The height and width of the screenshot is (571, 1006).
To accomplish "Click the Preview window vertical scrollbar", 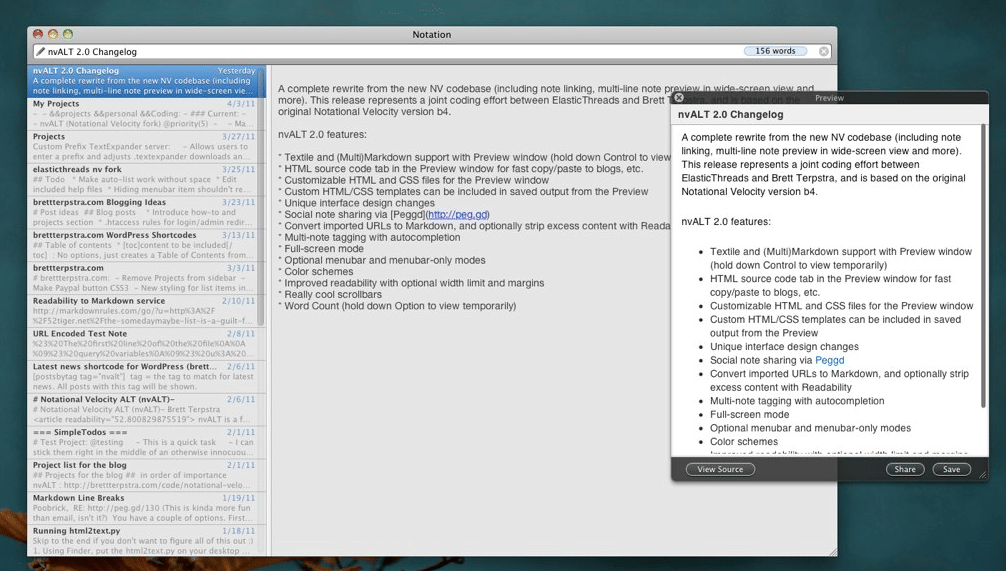I will point(983,266).
